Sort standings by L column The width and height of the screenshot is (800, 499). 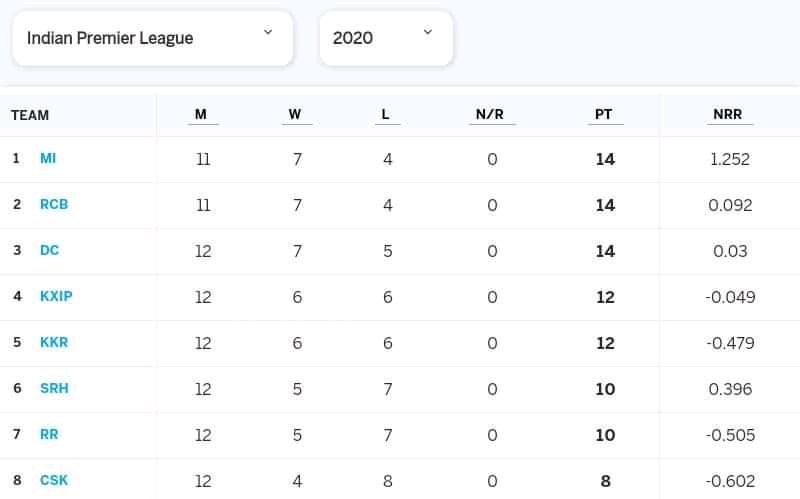coord(386,114)
